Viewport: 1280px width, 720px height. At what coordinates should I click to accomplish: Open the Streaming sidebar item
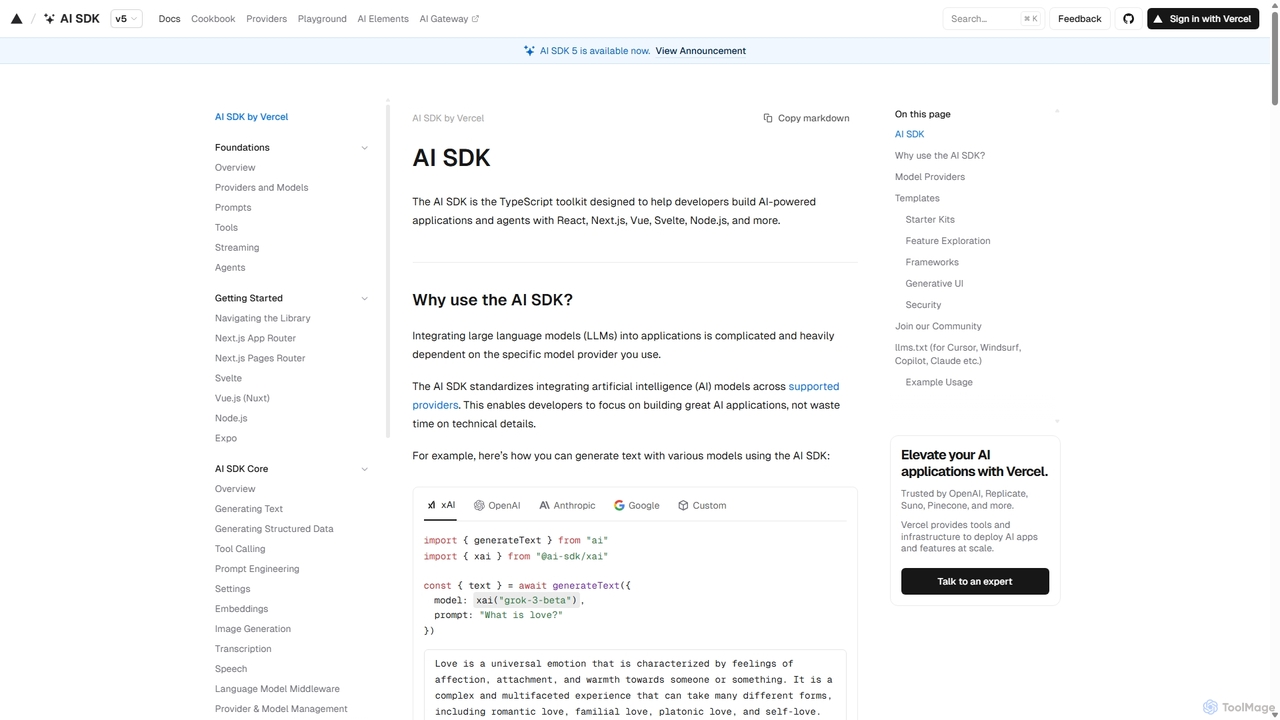(x=237, y=248)
